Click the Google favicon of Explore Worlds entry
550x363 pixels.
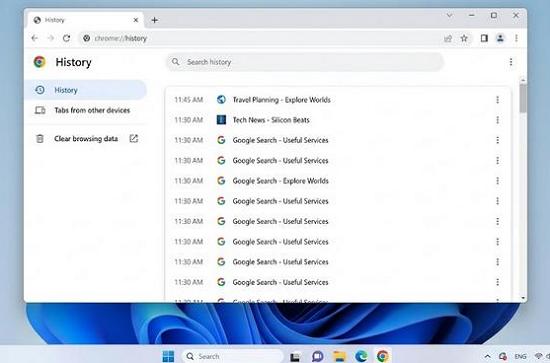[x=221, y=181]
